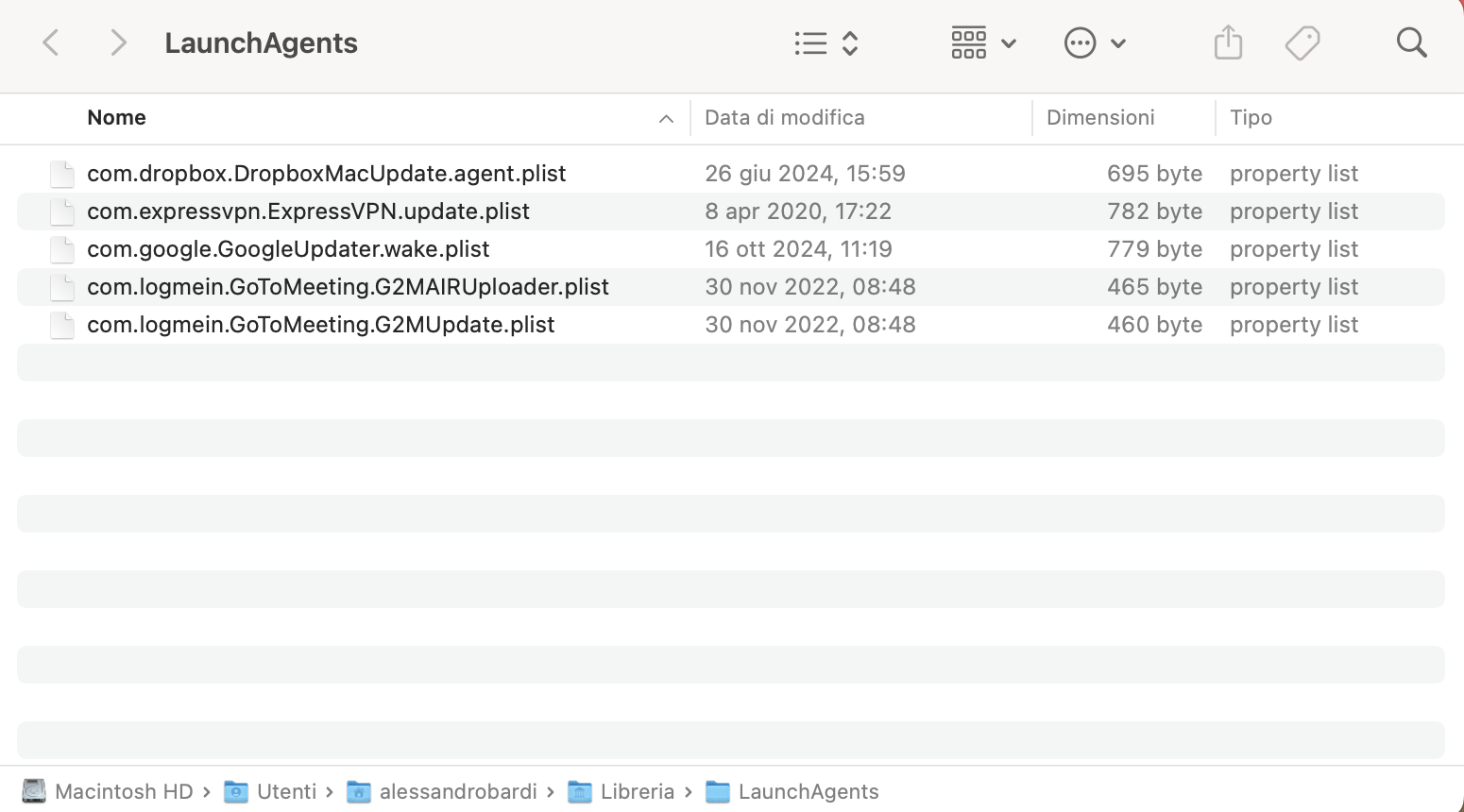Go to Macintosh HD in path bar
Viewport: 1464px width, 812px height.
[x=123, y=791]
